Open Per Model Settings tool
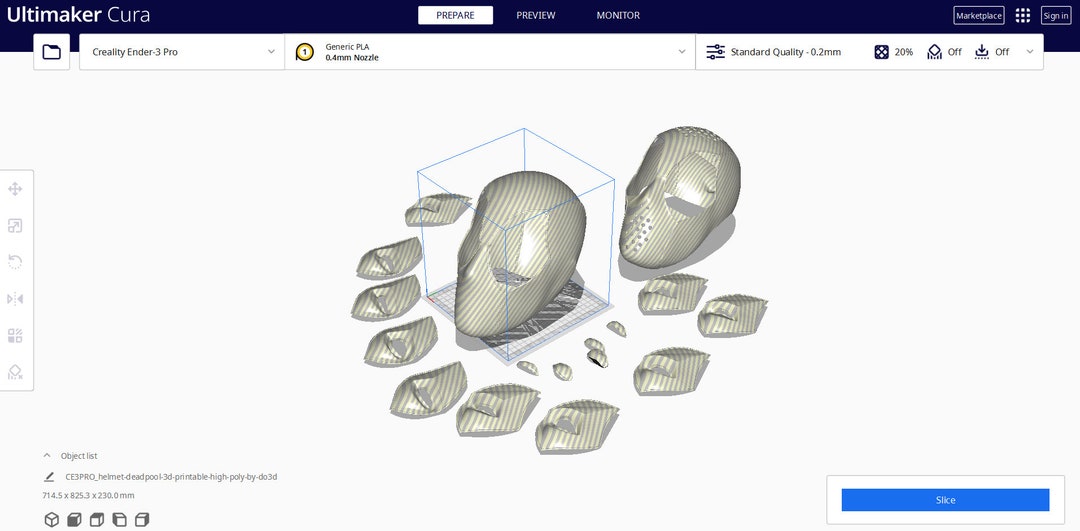This screenshot has height=531, width=1080. [15, 335]
